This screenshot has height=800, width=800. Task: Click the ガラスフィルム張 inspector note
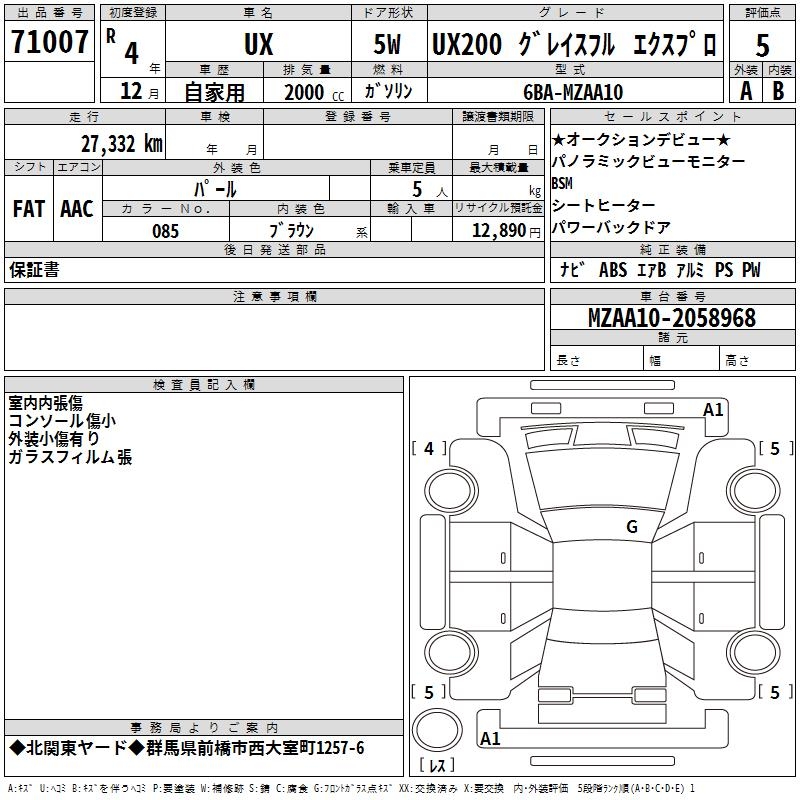(70, 458)
